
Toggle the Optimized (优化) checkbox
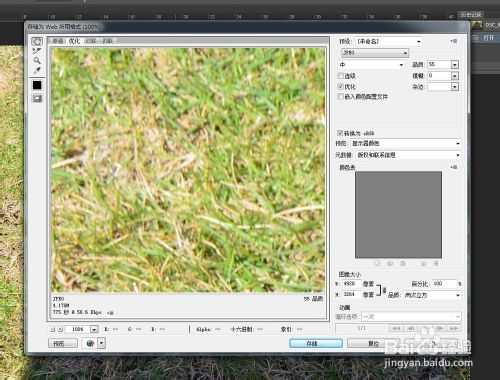(340, 86)
